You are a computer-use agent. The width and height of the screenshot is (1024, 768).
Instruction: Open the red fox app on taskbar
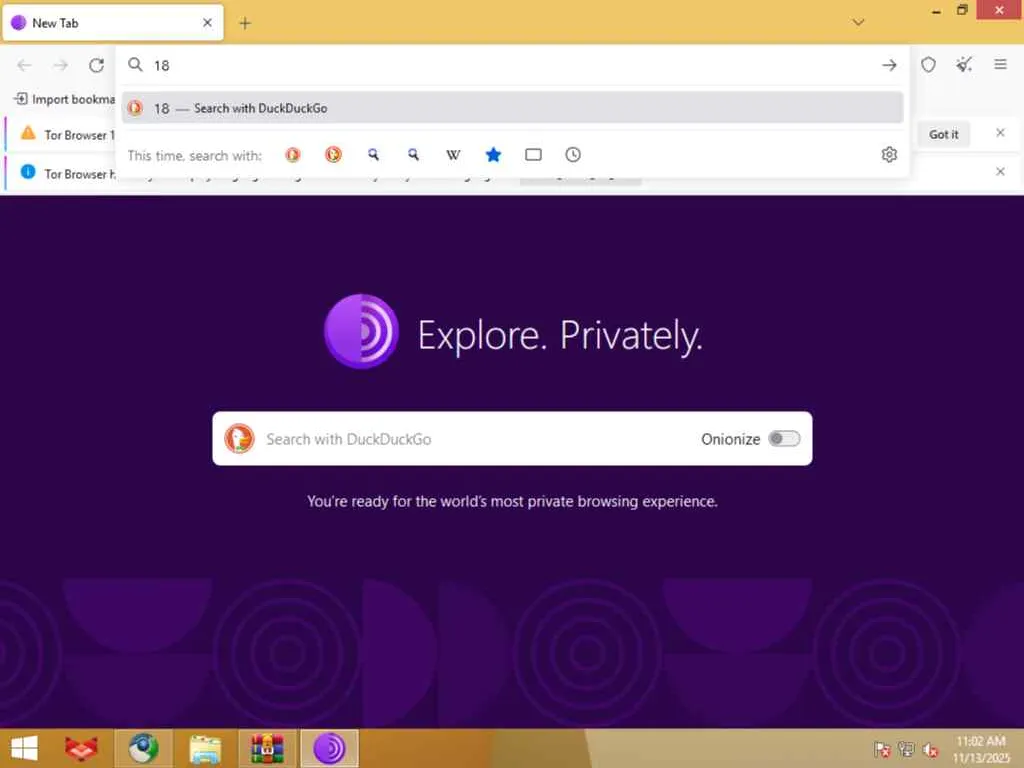pyautogui.click(x=82, y=748)
